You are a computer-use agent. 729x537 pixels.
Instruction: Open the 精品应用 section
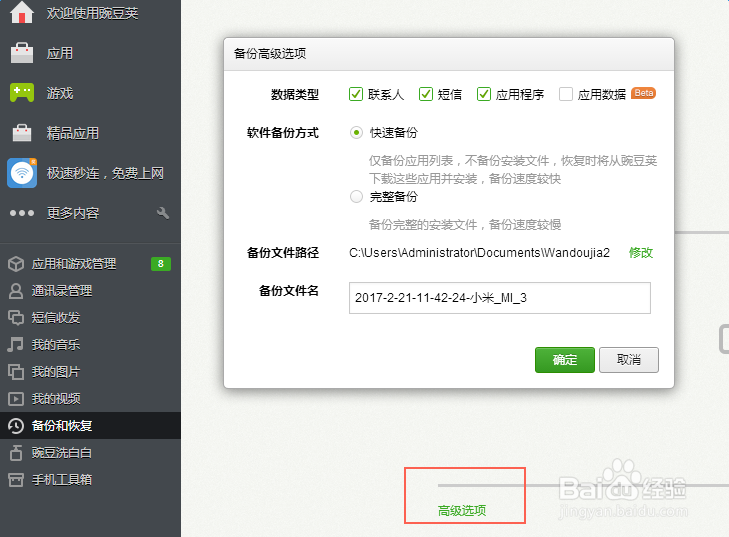point(73,133)
